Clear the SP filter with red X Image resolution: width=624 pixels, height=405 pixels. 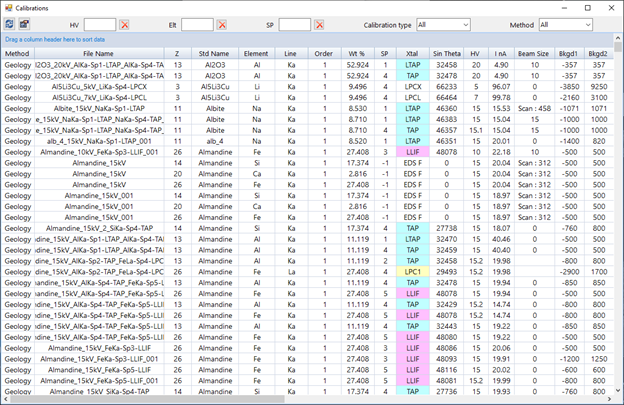click(319, 25)
